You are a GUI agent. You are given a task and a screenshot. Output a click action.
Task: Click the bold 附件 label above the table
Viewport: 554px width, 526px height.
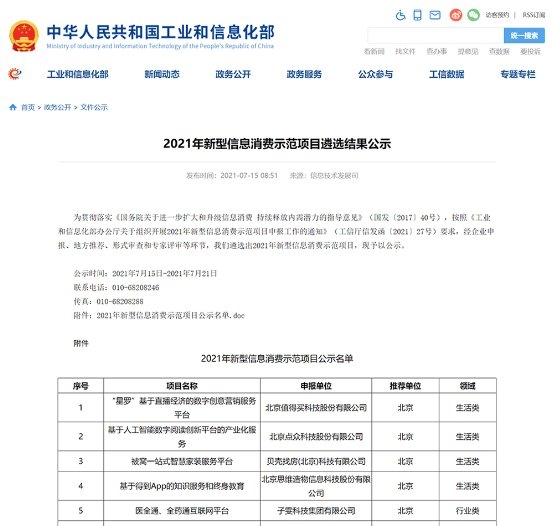pos(81,343)
